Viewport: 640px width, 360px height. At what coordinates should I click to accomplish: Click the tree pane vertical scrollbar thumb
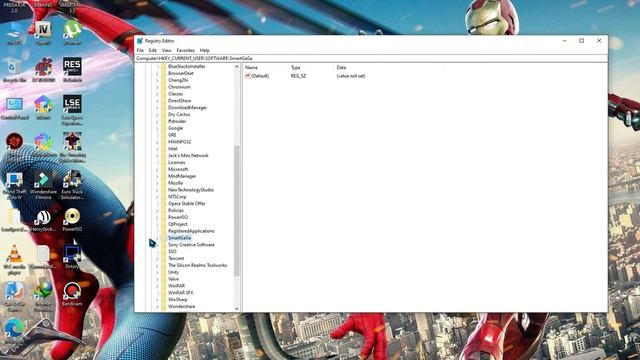[x=236, y=211]
